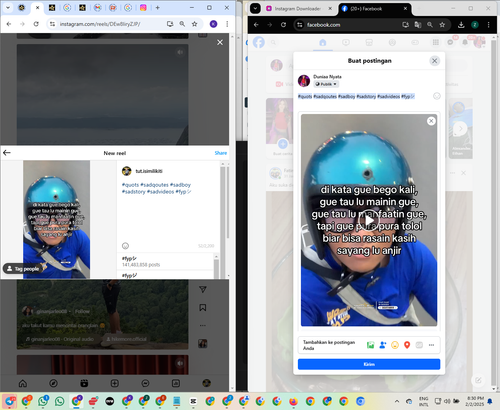
Task: Open Instagram Messenger icon in bottom bar
Action: click(x=145, y=383)
